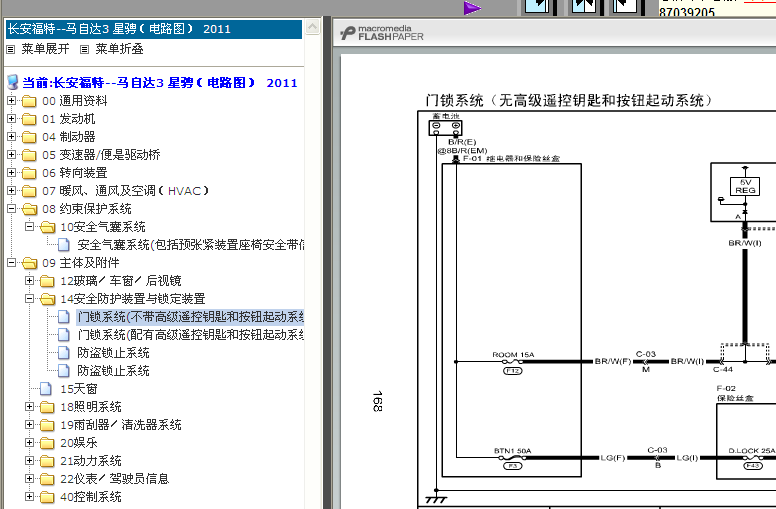Click the left-pane layout icon in top toolbar
Viewport: 776px width, 509px height.
[537, 6]
